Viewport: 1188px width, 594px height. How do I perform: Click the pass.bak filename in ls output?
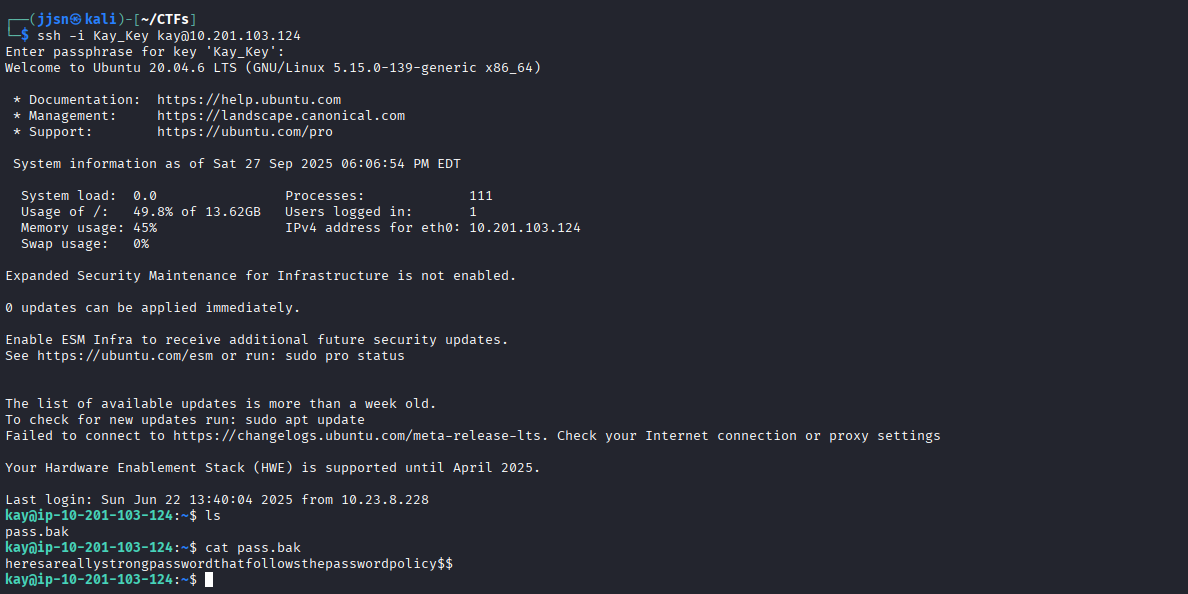tap(37, 532)
